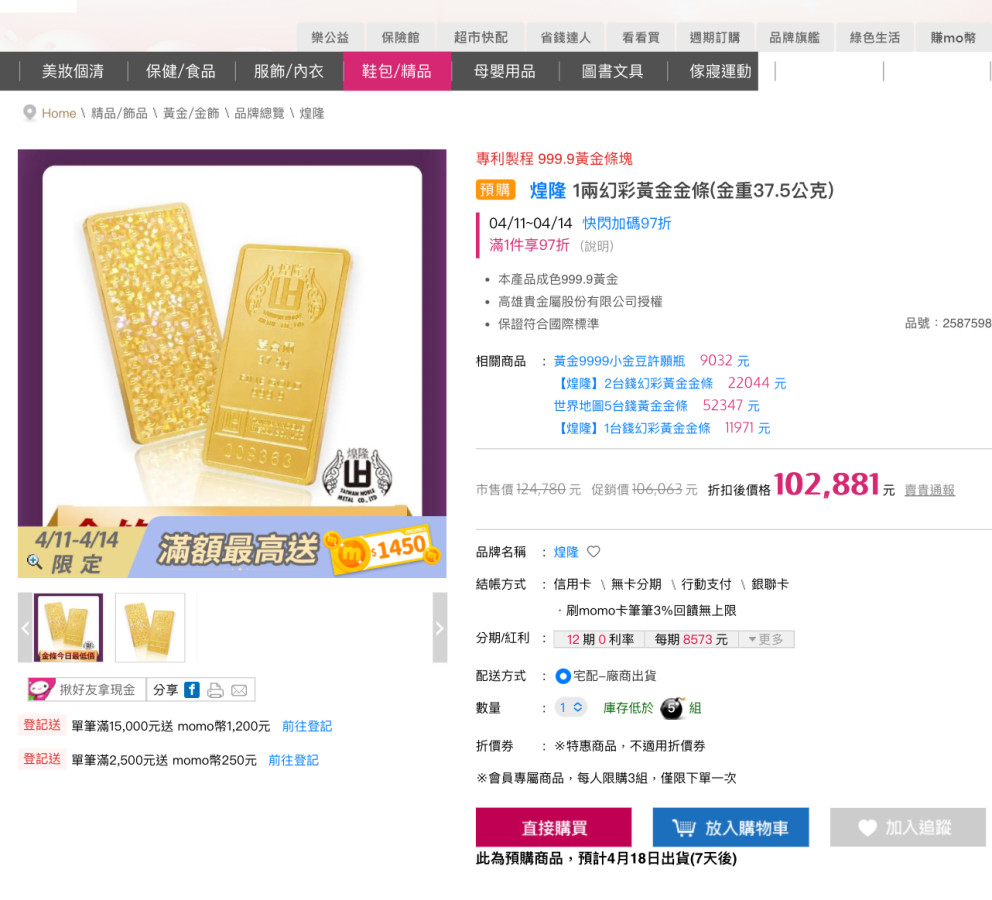Add item with 放入購物車 button

(731, 827)
